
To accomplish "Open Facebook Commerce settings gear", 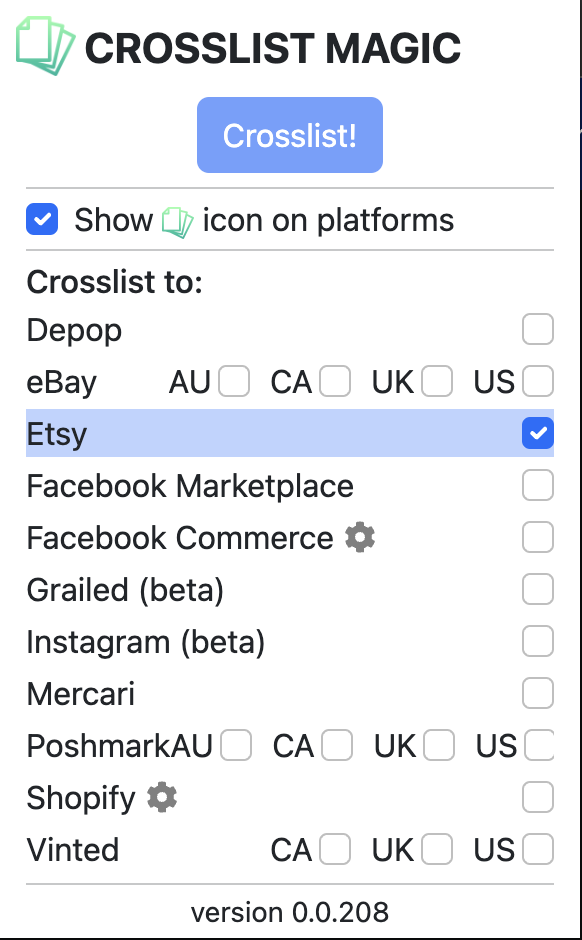I will point(358,537).
